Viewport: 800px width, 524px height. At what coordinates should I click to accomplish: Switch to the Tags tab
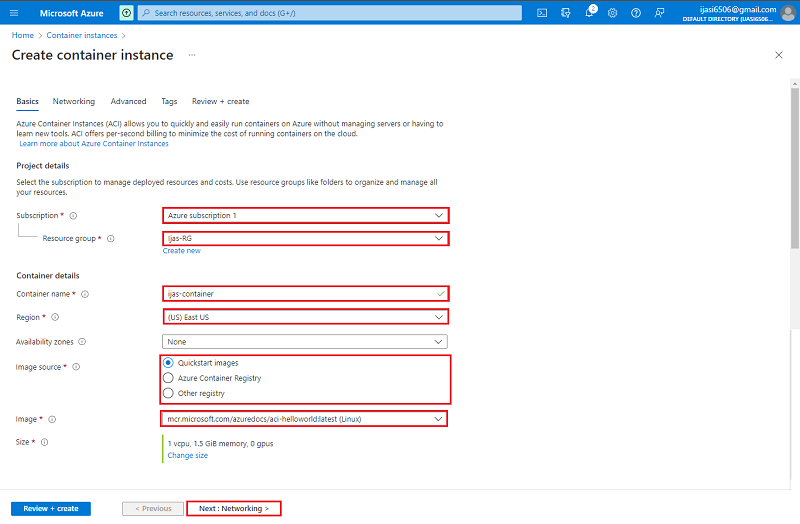(x=169, y=102)
